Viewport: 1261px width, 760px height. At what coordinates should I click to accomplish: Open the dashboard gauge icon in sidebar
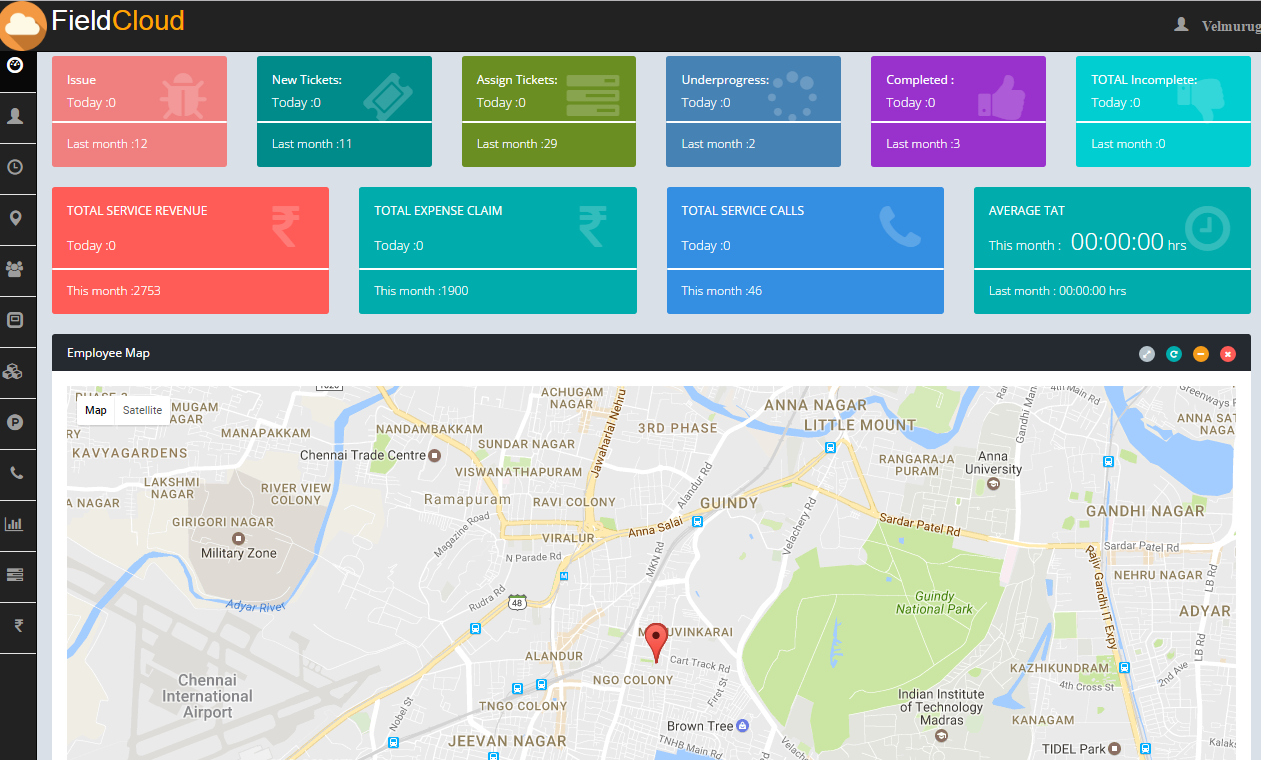[15, 66]
